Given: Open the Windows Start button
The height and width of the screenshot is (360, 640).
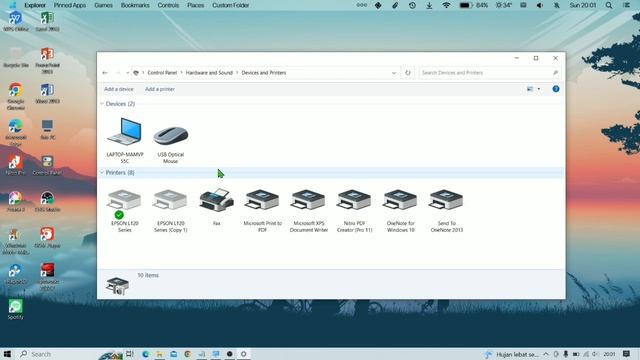Looking at the screenshot, I should coord(7,354).
